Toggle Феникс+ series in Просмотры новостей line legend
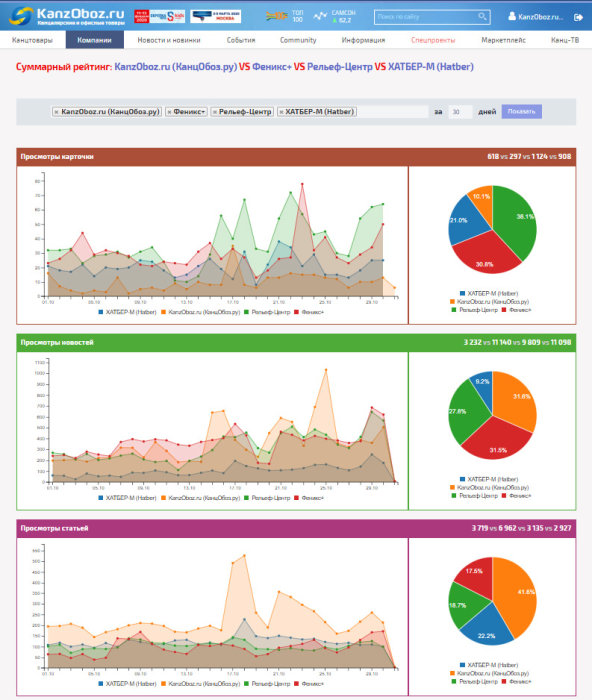 [309, 498]
